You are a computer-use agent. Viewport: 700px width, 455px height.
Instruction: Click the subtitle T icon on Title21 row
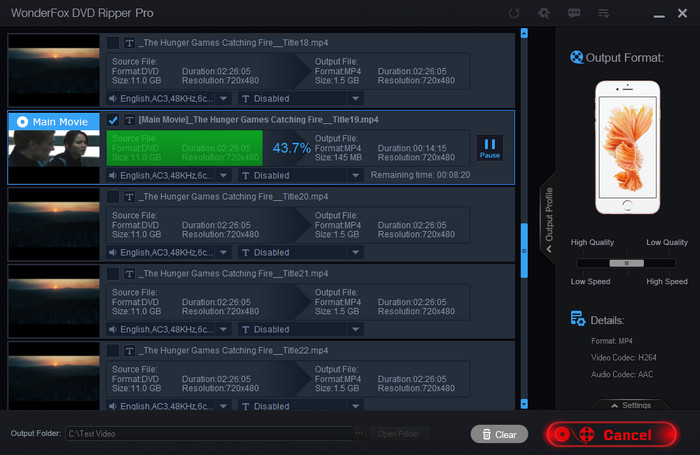click(x=246, y=330)
